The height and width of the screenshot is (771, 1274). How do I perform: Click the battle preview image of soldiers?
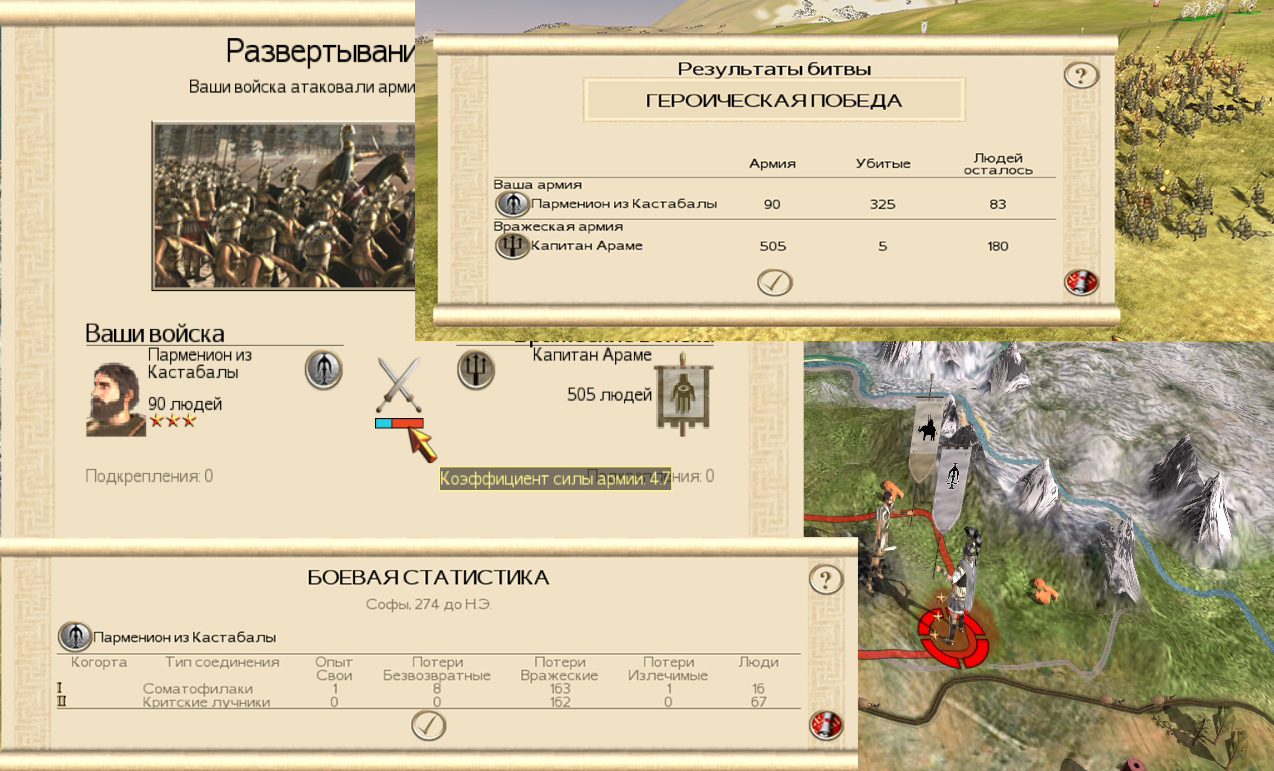tap(285, 206)
